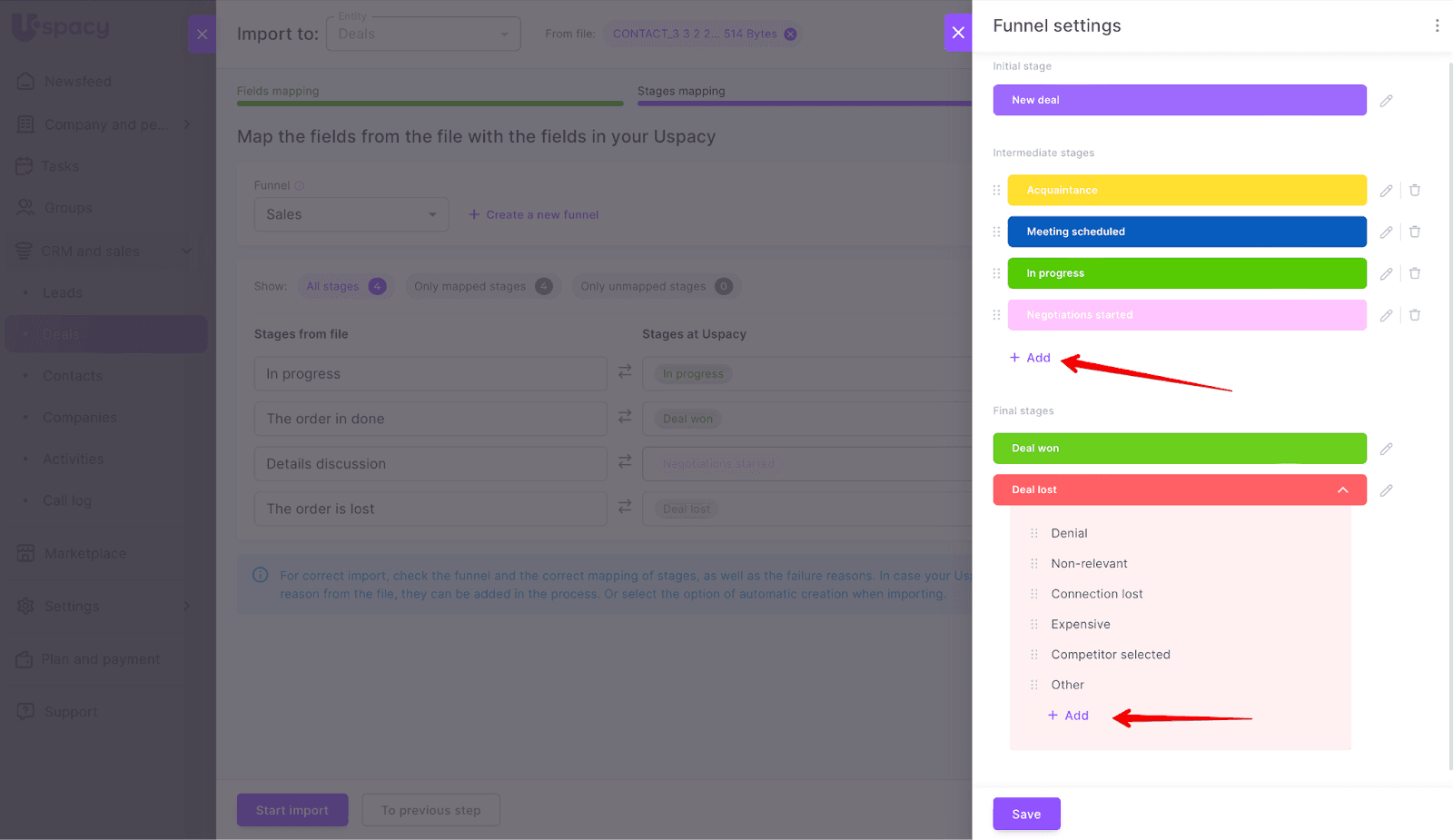The height and width of the screenshot is (840, 1453).
Task: Click the drag handle beside In progress
Action: tap(996, 273)
